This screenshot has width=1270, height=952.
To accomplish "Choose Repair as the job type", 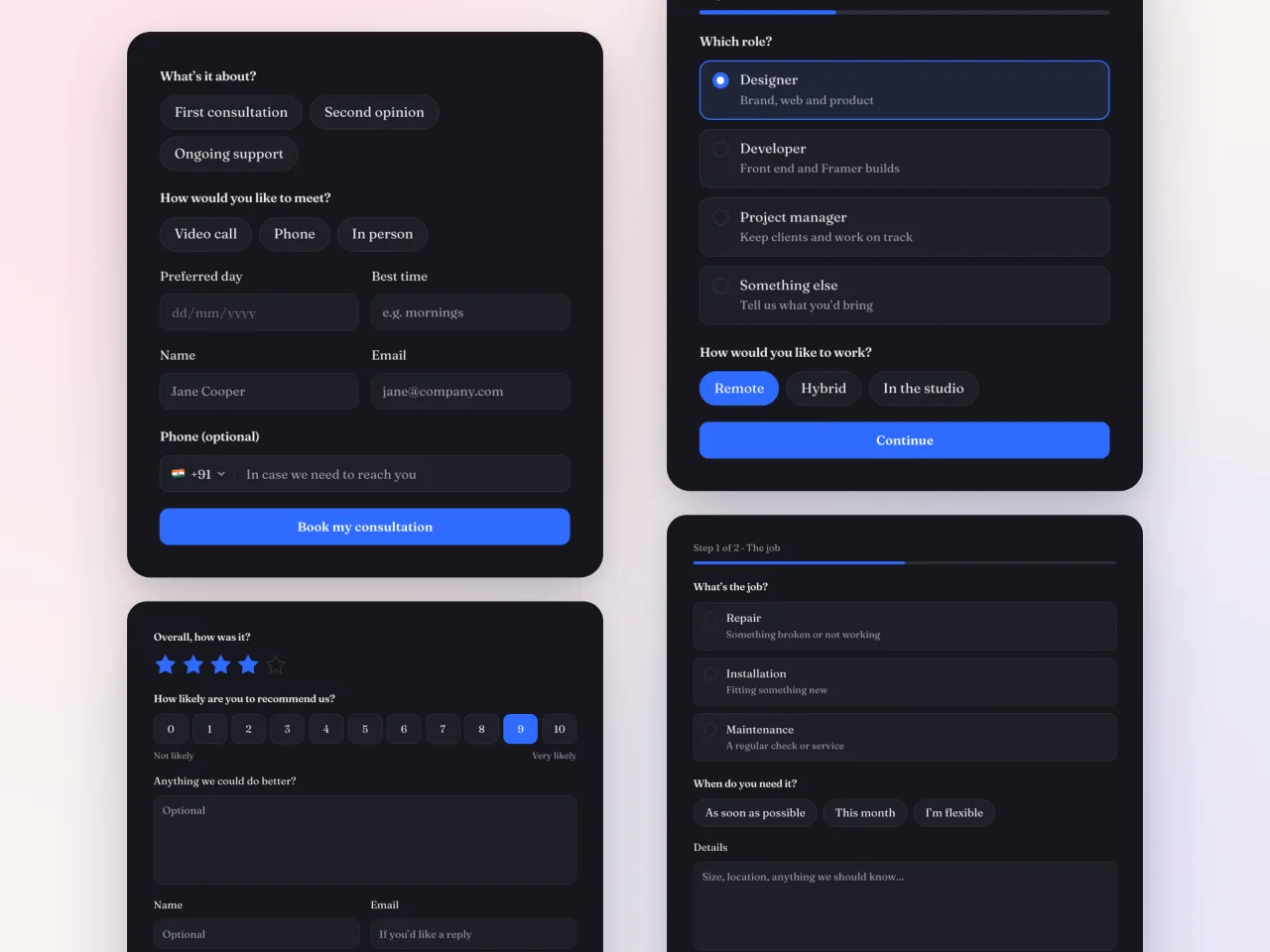I will point(904,626).
